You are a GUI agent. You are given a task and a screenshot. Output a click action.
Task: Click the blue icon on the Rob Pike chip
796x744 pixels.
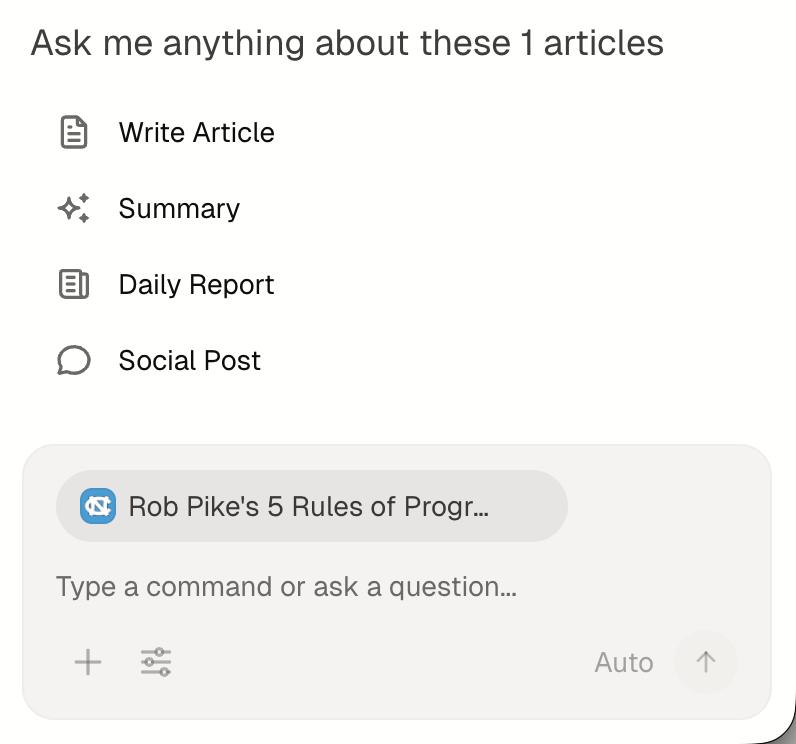[x=98, y=506]
